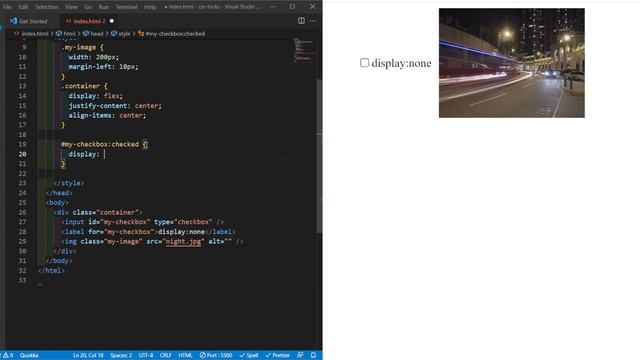Maximize the VS Code window
640x360 pixels.
pyautogui.click(x=292, y=7)
